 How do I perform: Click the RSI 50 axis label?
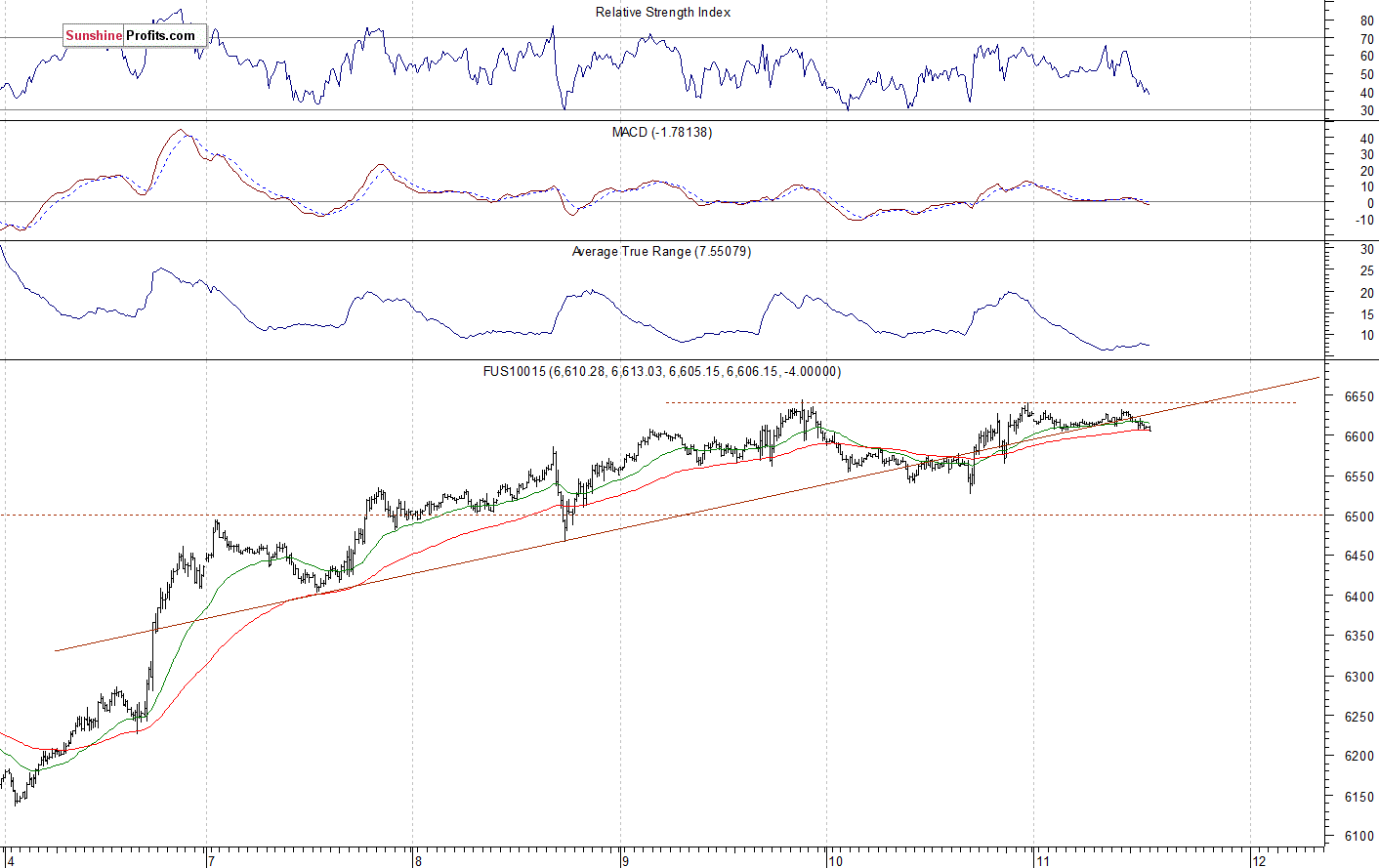coord(1367,75)
